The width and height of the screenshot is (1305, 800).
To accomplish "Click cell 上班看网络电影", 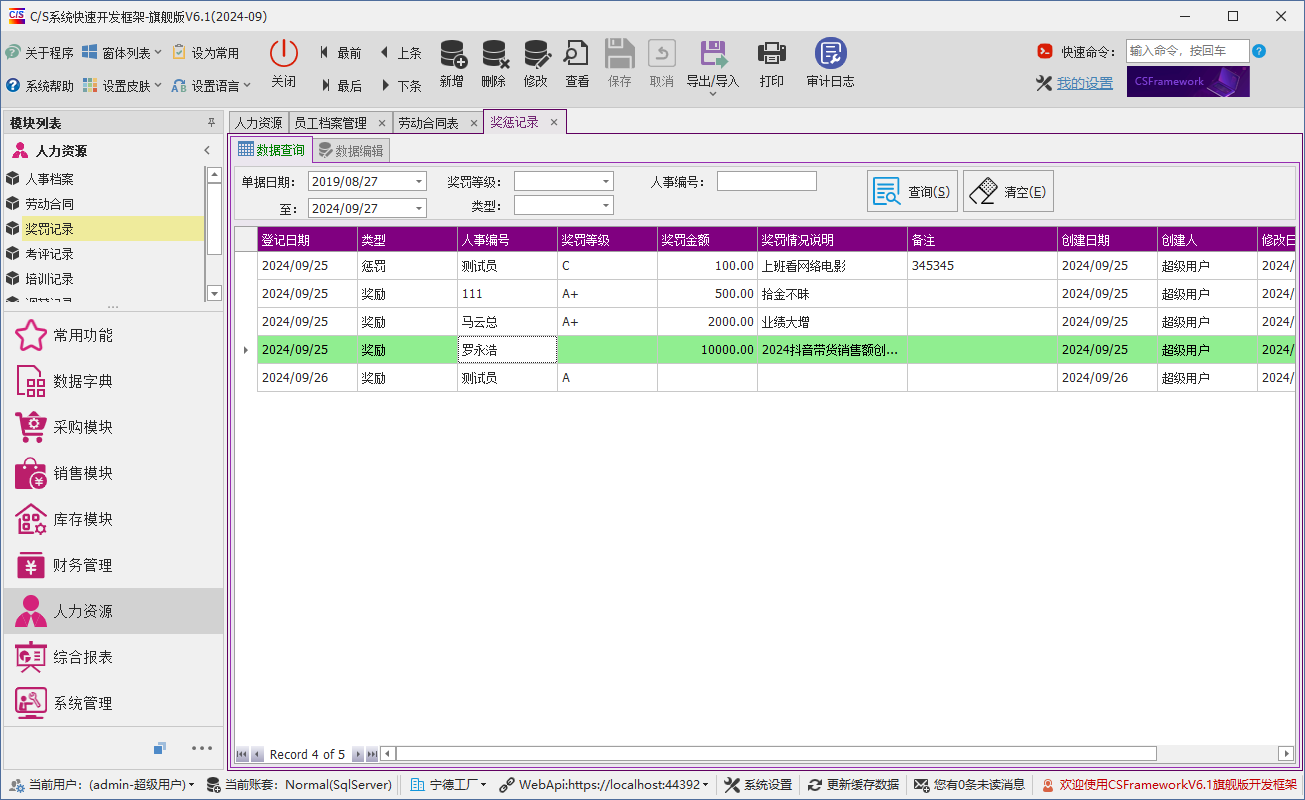I will tap(832, 266).
